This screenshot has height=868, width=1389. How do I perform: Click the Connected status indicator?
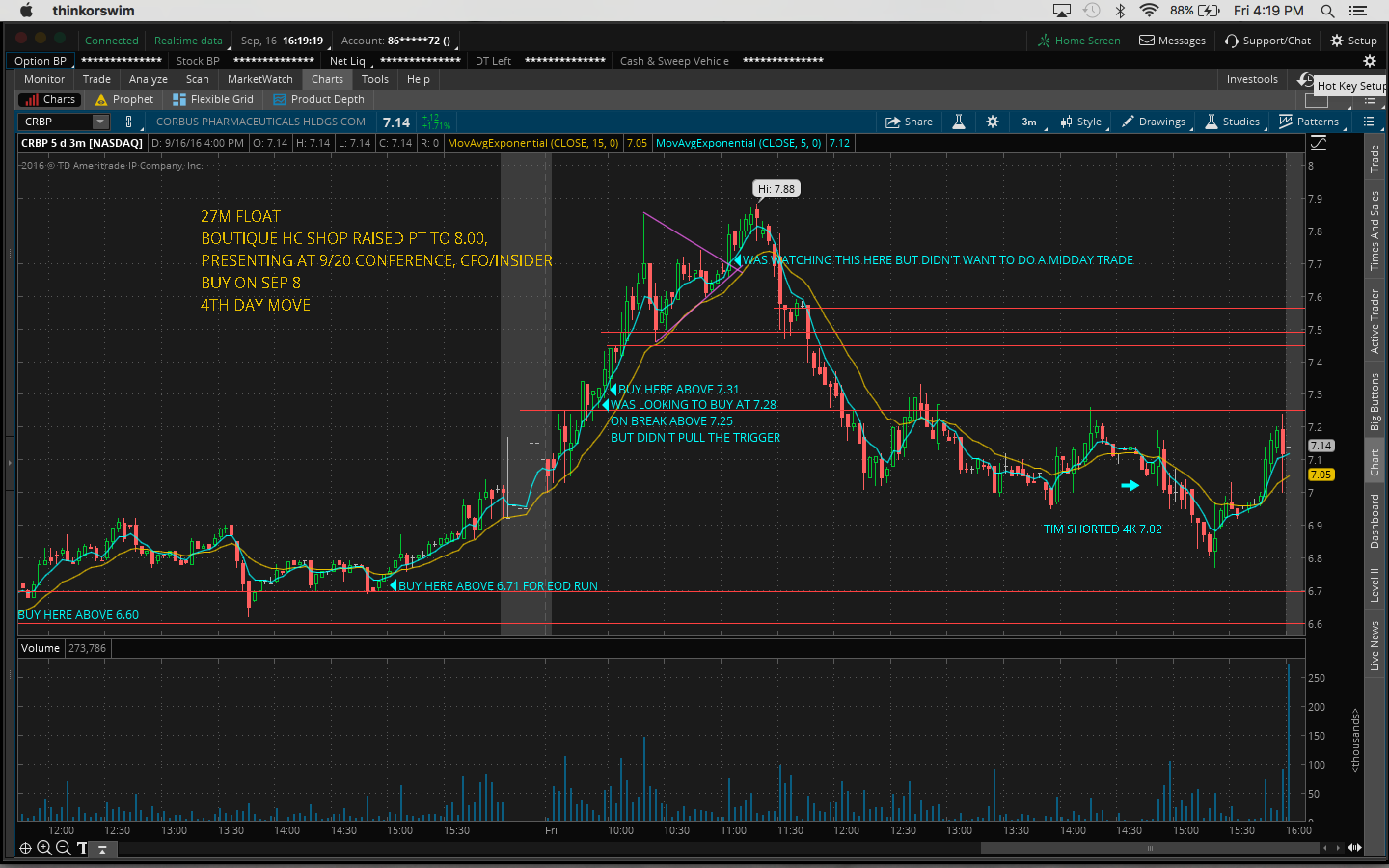pyautogui.click(x=112, y=41)
